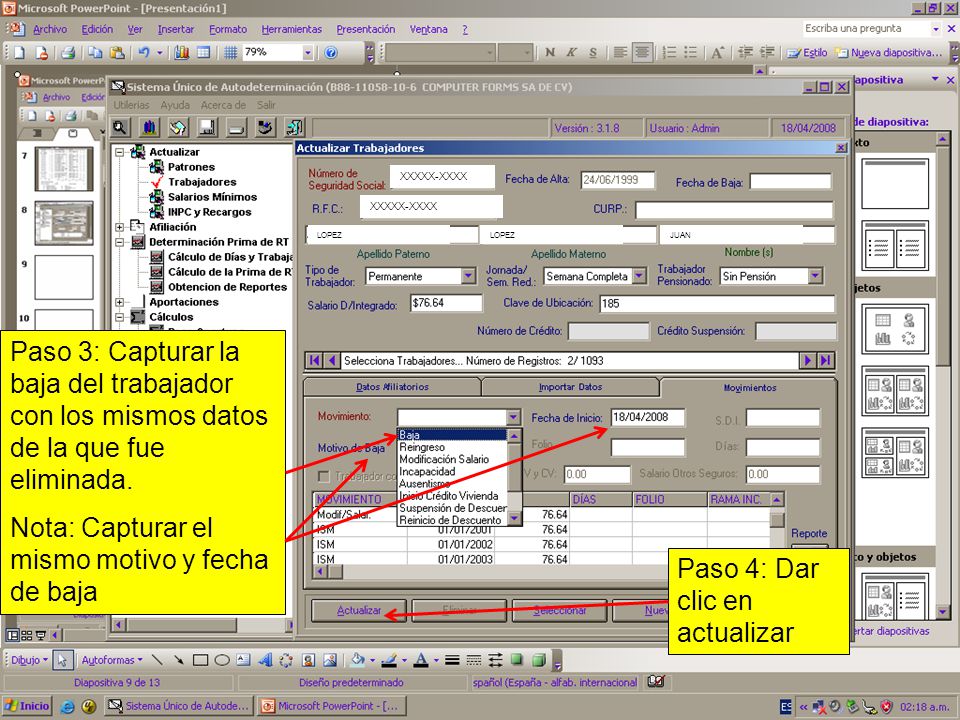
Task: Select Trabajadores in the Actualizar tree
Action: [x=202, y=182]
